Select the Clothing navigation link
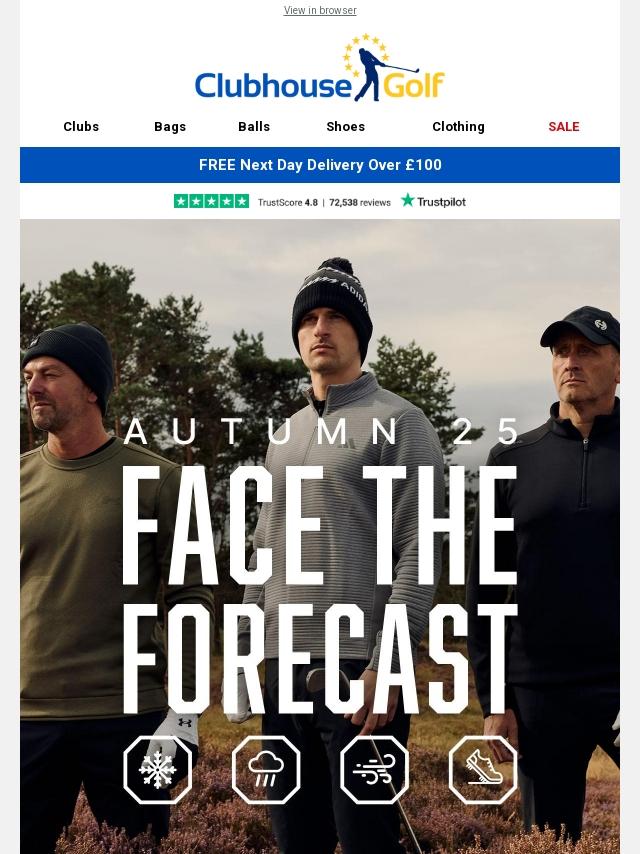Image resolution: width=640 pixels, height=854 pixels. click(458, 126)
